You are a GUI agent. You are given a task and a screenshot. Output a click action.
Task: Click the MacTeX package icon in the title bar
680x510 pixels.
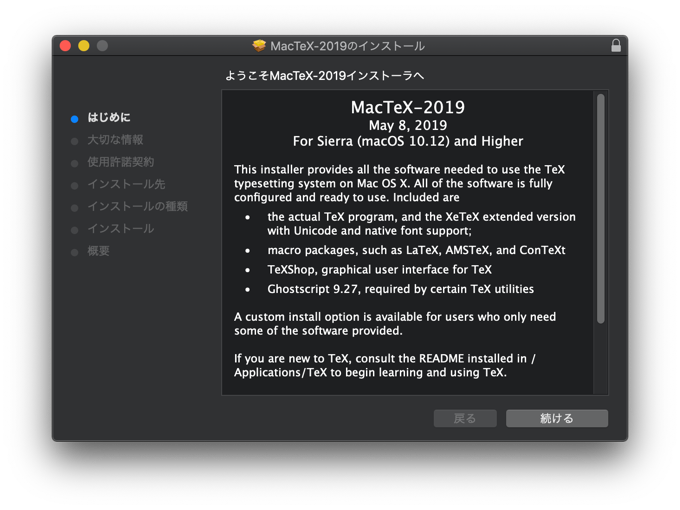(259, 46)
